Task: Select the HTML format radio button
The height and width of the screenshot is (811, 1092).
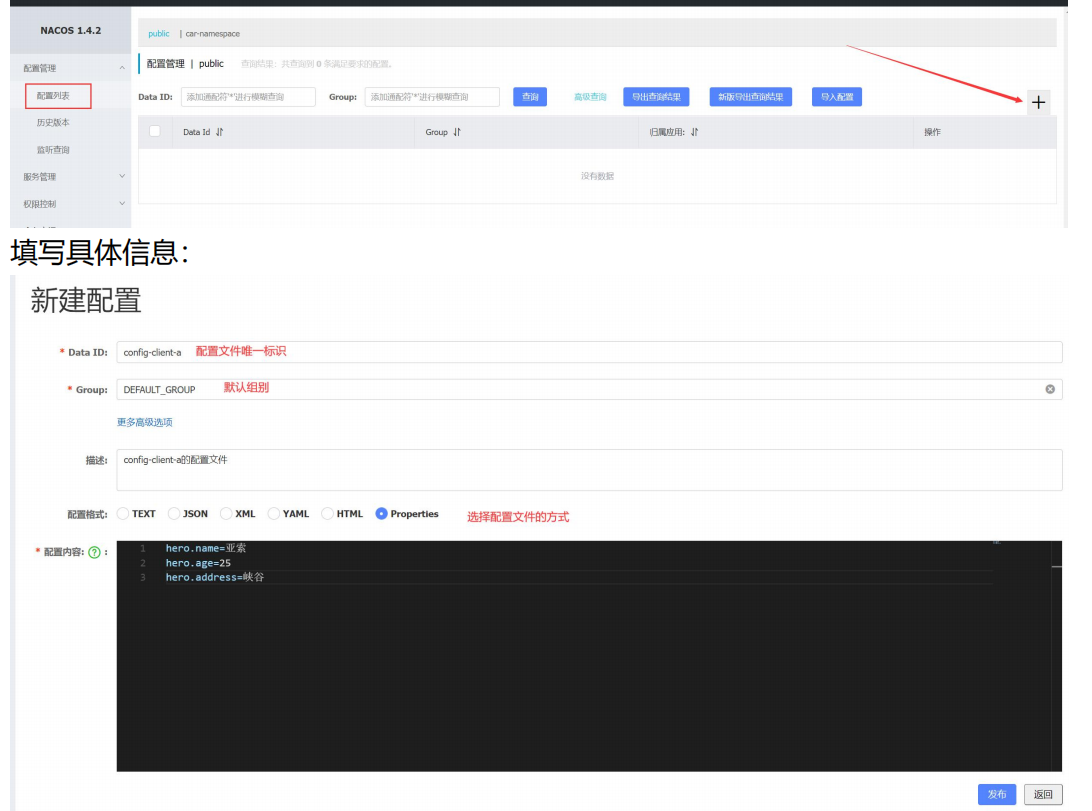Action: click(327, 514)
